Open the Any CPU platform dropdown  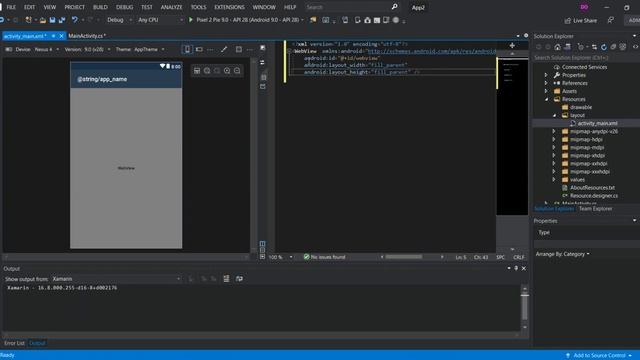point(181,20)
